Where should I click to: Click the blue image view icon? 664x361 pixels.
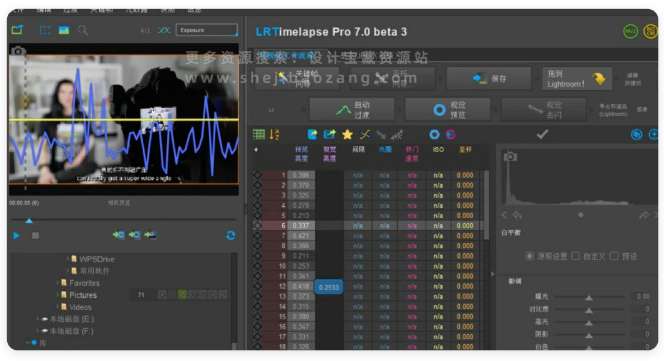[64, 30]
